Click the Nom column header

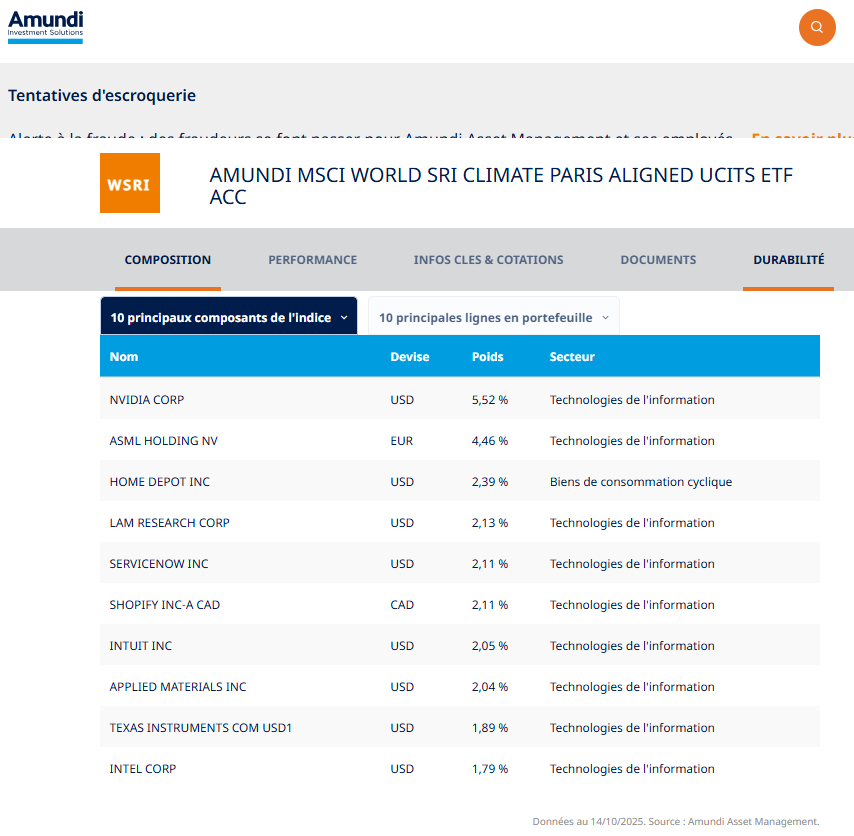coord(124,357)
